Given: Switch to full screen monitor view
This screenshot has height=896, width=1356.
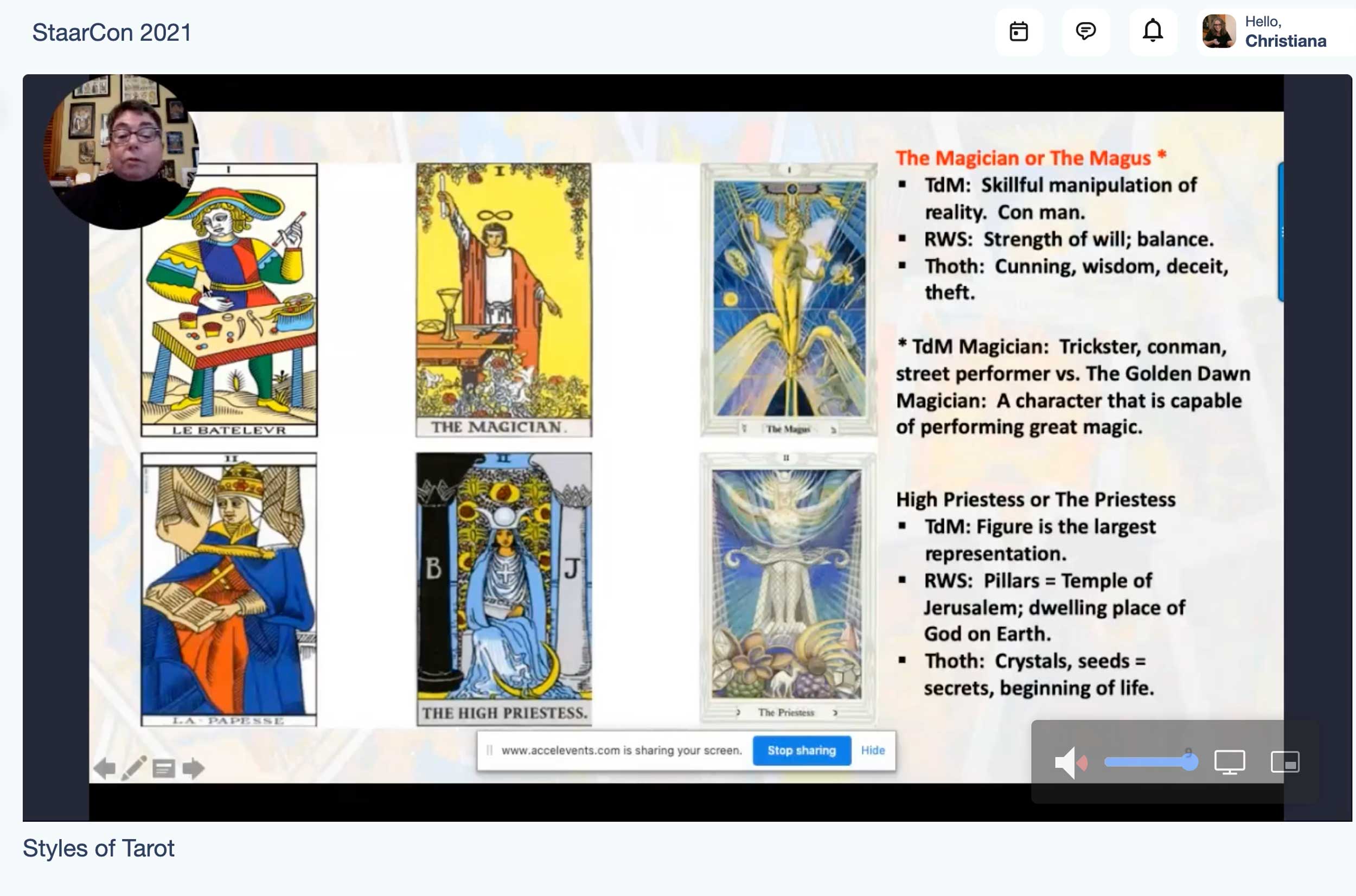Looking at the screenshot, I should 1229,761.
